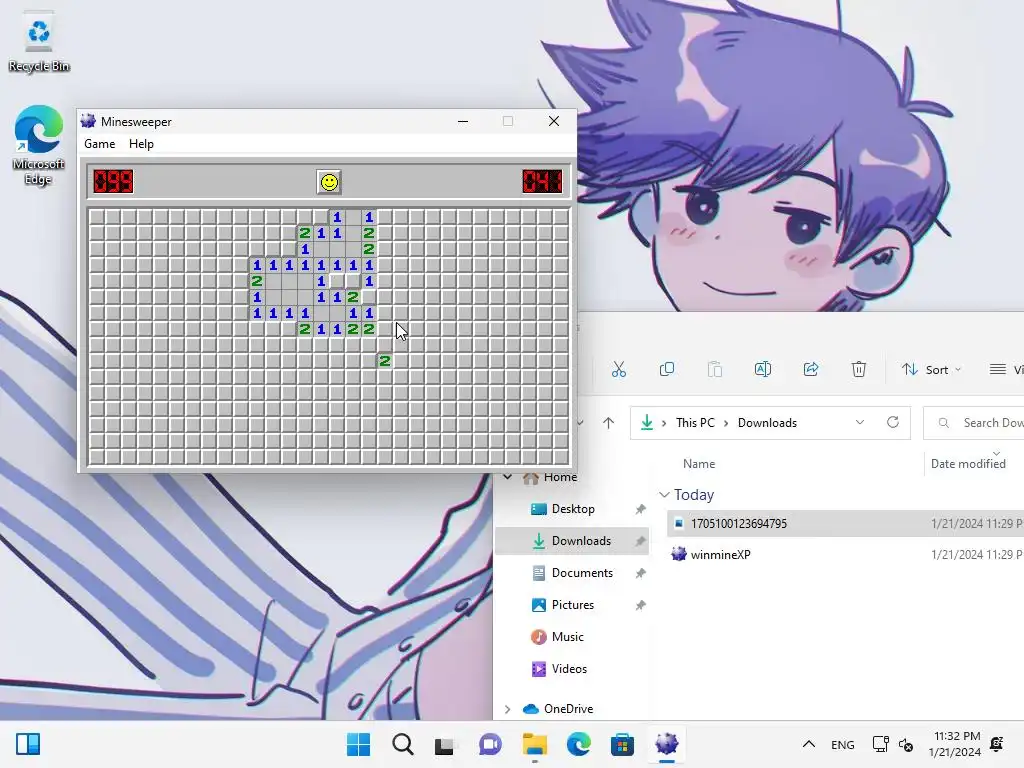
Task: Click the Rename icon in File Explorer toolbar
Action: coord(763,370)
